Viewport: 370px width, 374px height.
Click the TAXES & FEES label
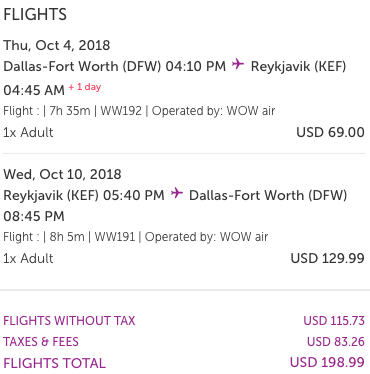click(41, 342)
